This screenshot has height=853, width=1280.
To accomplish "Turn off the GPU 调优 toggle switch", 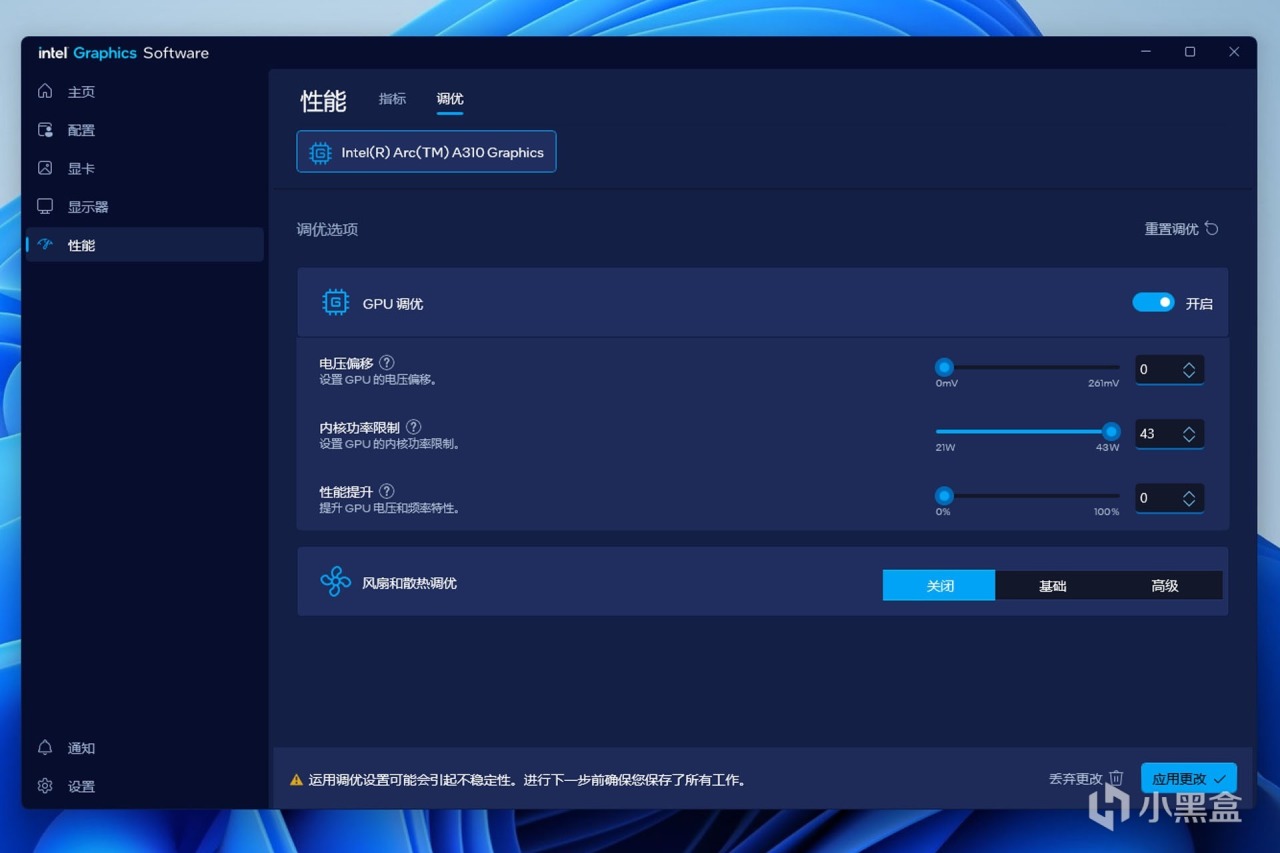I will (1153, 302).
